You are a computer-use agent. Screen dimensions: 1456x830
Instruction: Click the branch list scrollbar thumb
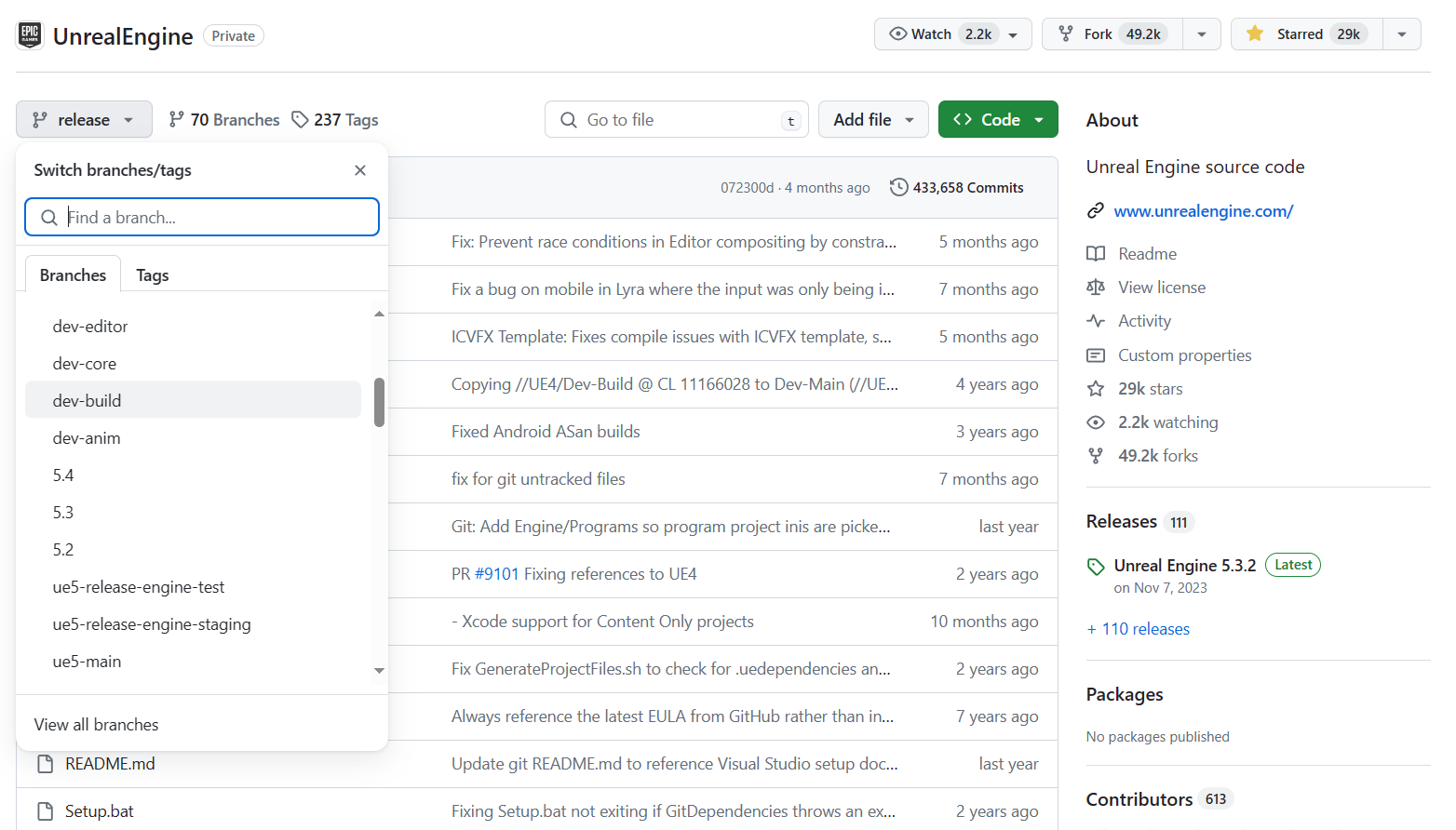(x=379, y=402)
